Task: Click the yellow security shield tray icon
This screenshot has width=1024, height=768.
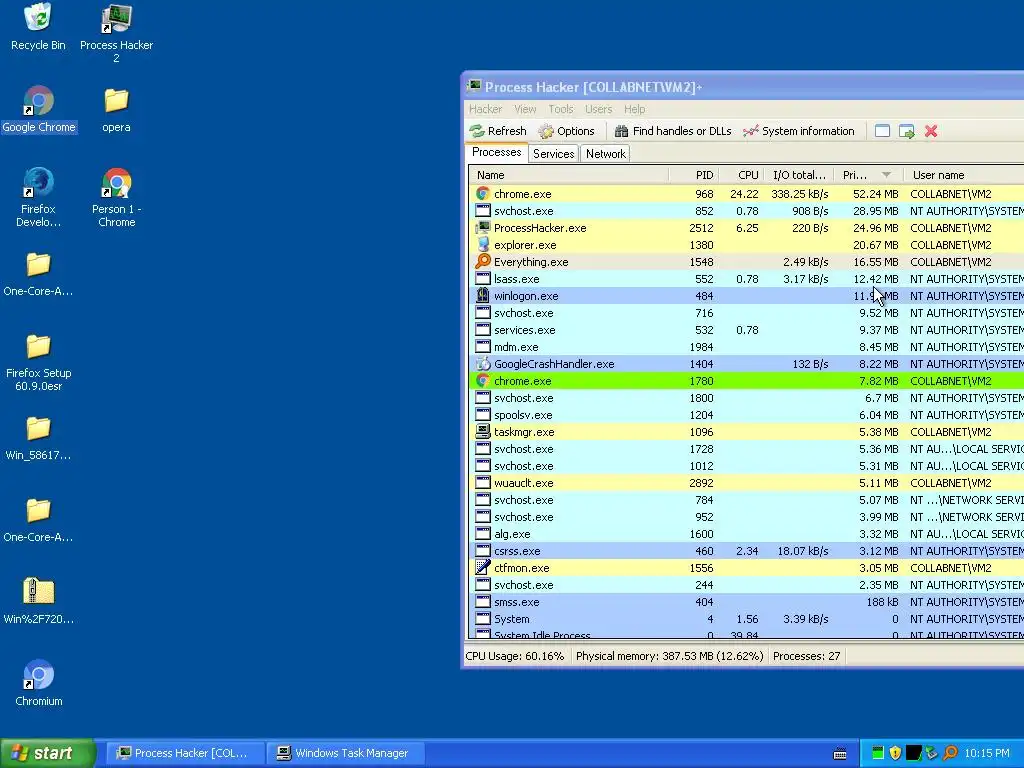Action: click(895, 753)
